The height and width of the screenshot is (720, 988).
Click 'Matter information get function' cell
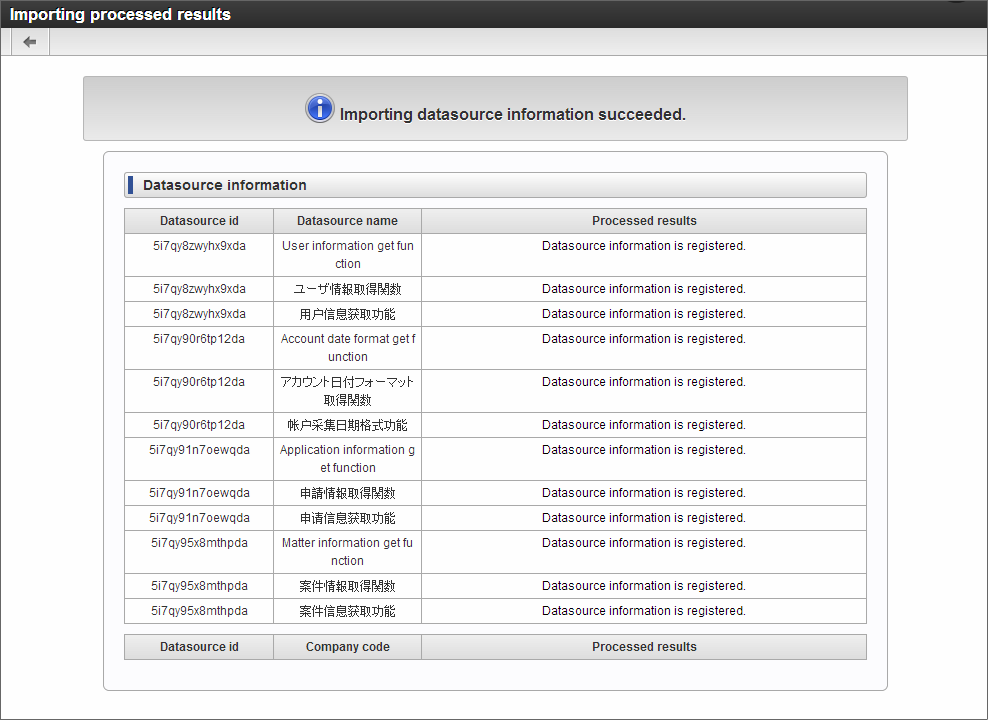click(347, 552)
